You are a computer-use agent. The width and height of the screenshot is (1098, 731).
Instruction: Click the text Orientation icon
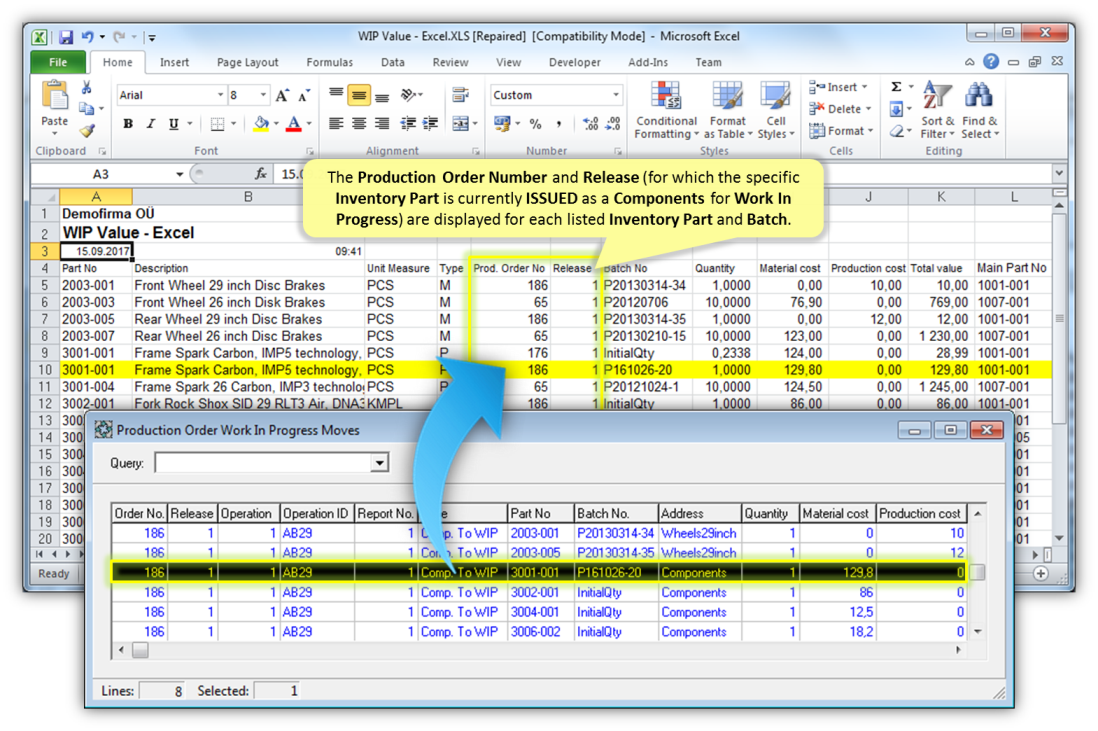[x=409, y=95]
